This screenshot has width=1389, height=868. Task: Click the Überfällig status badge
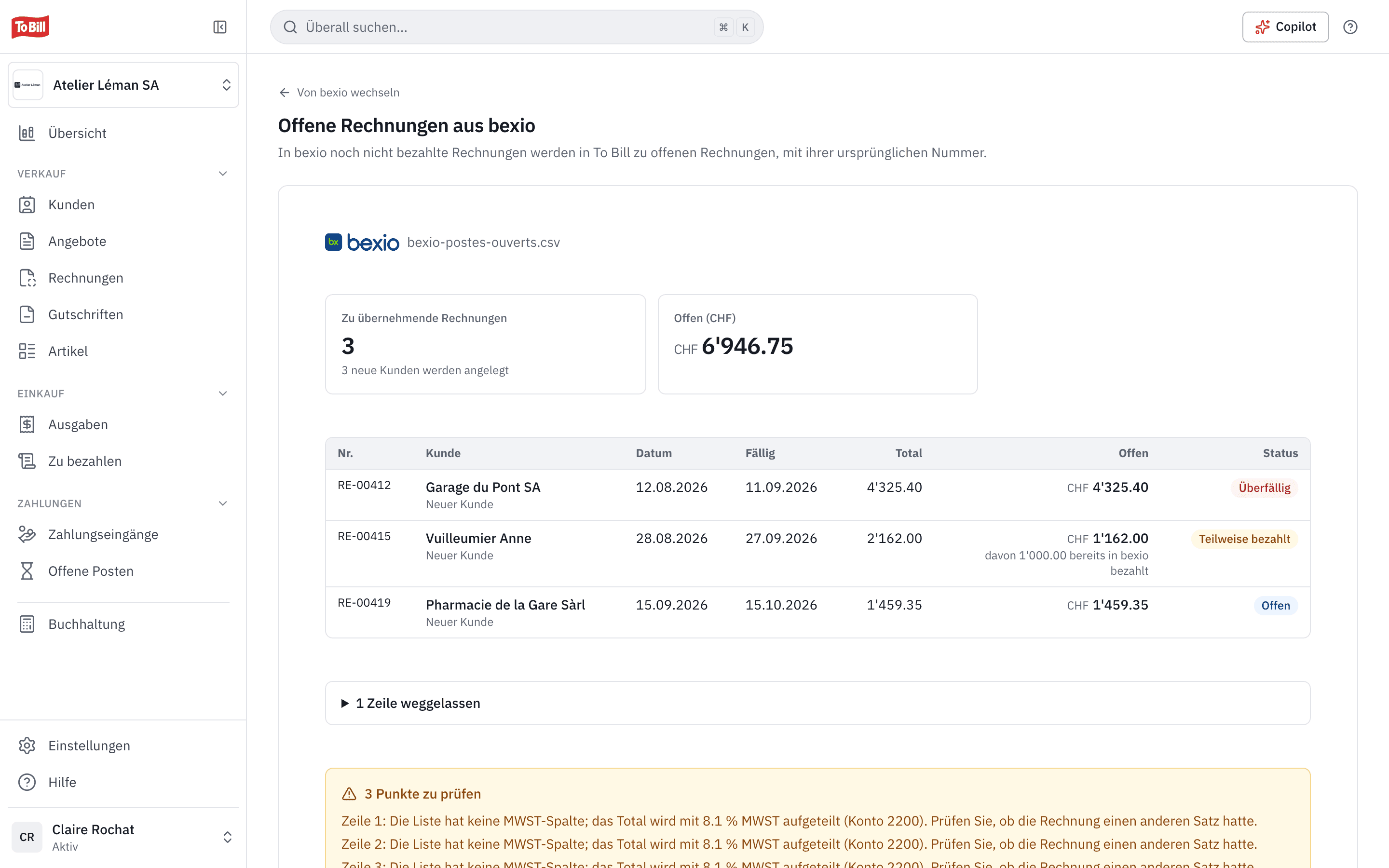(1264, 488)
